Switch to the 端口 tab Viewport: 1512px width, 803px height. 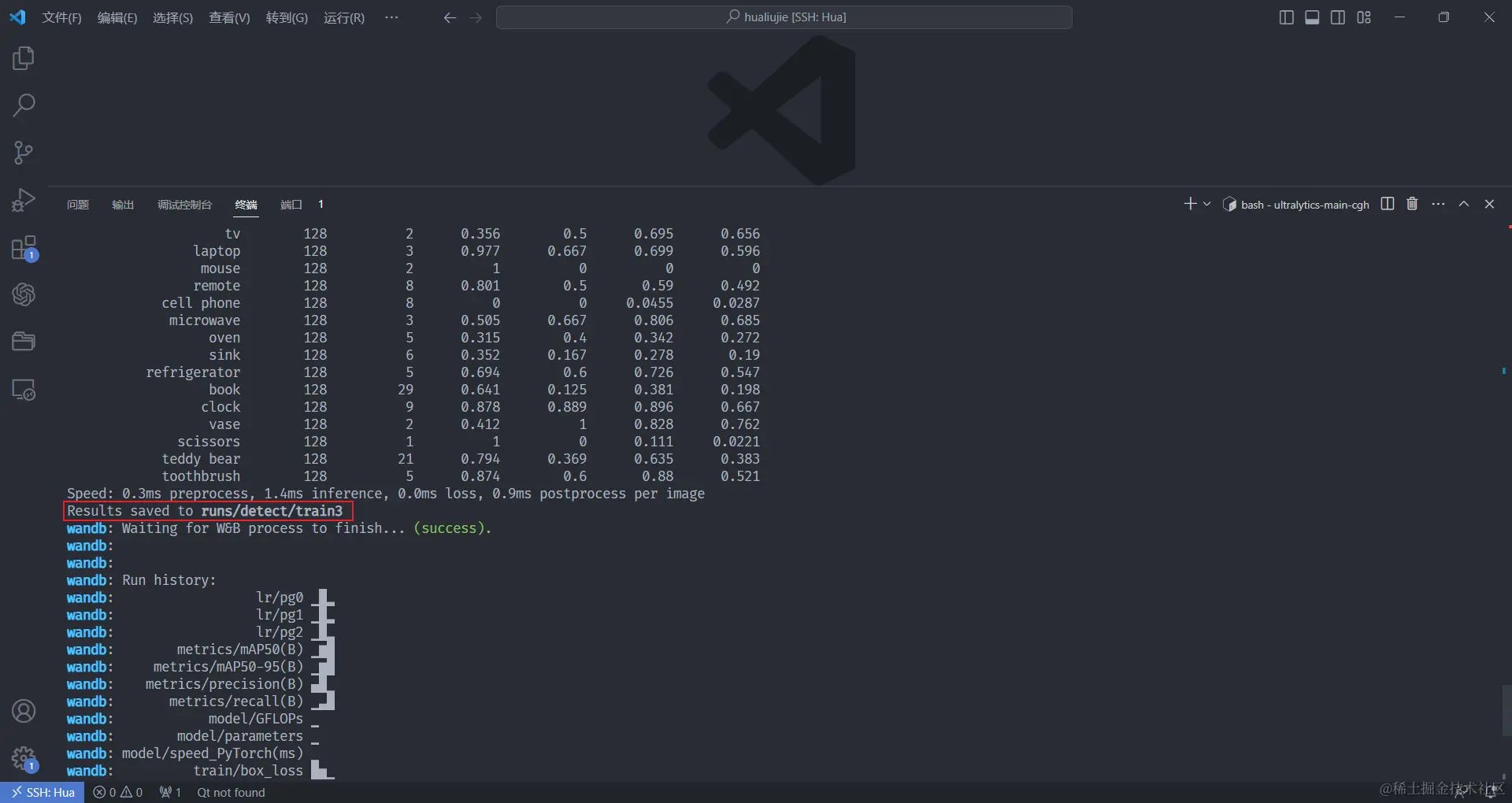pyautogui.click(x=291, y=205)
